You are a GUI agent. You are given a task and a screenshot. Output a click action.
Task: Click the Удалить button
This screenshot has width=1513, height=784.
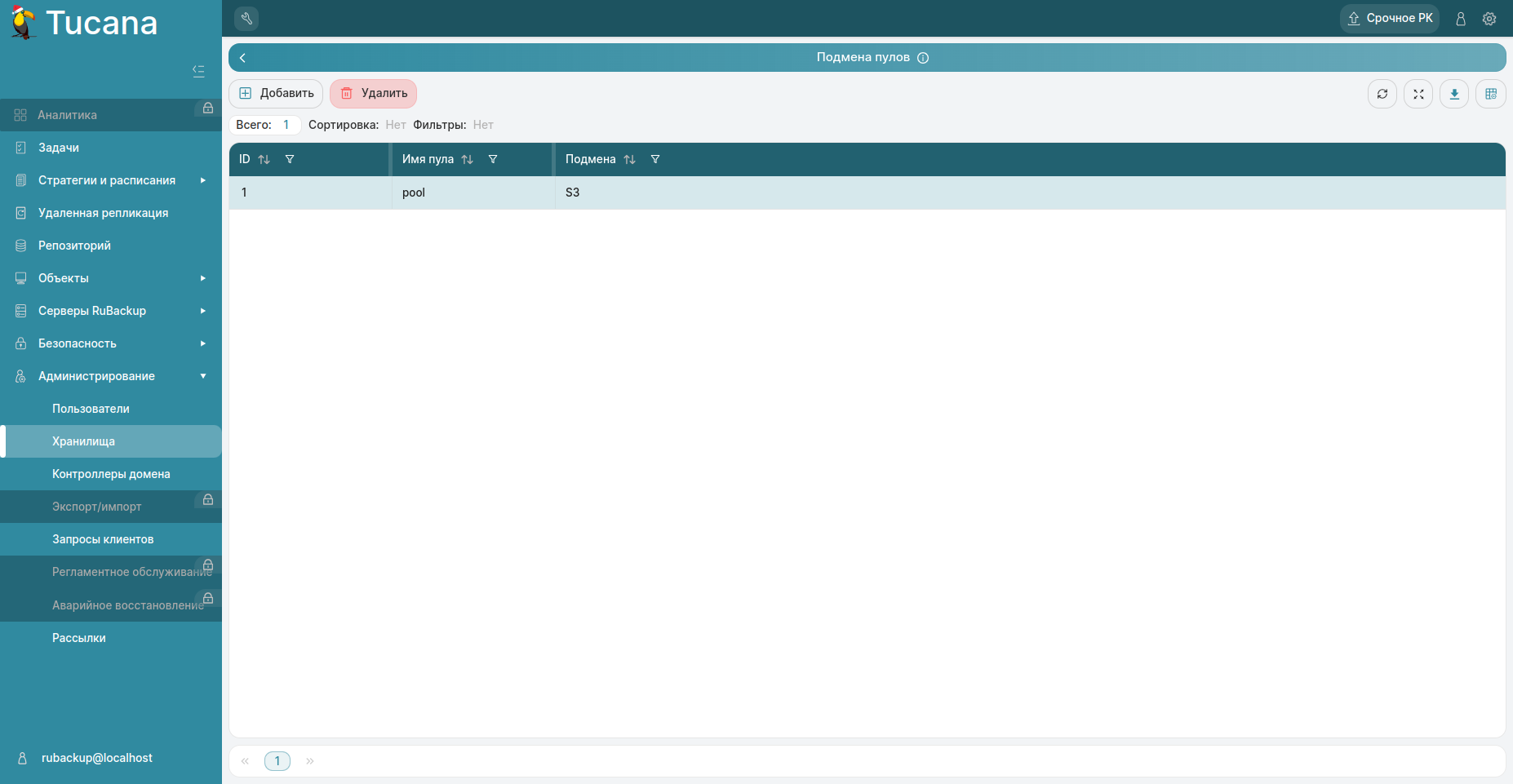coord(373,93)
